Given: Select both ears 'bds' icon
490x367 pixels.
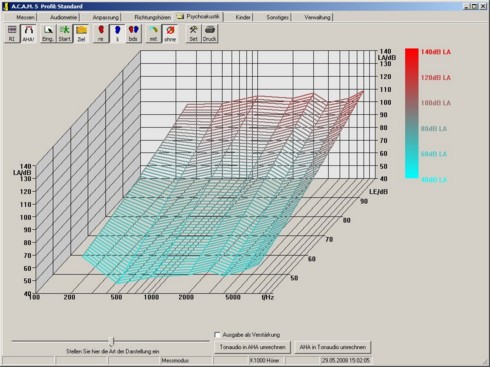Looking at the screenshot, I should [x=133, y=33].
